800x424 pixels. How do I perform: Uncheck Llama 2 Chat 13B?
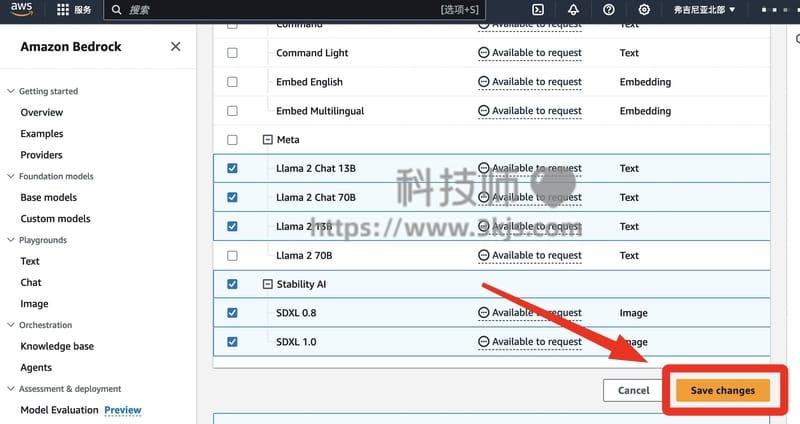pos(232,168)
